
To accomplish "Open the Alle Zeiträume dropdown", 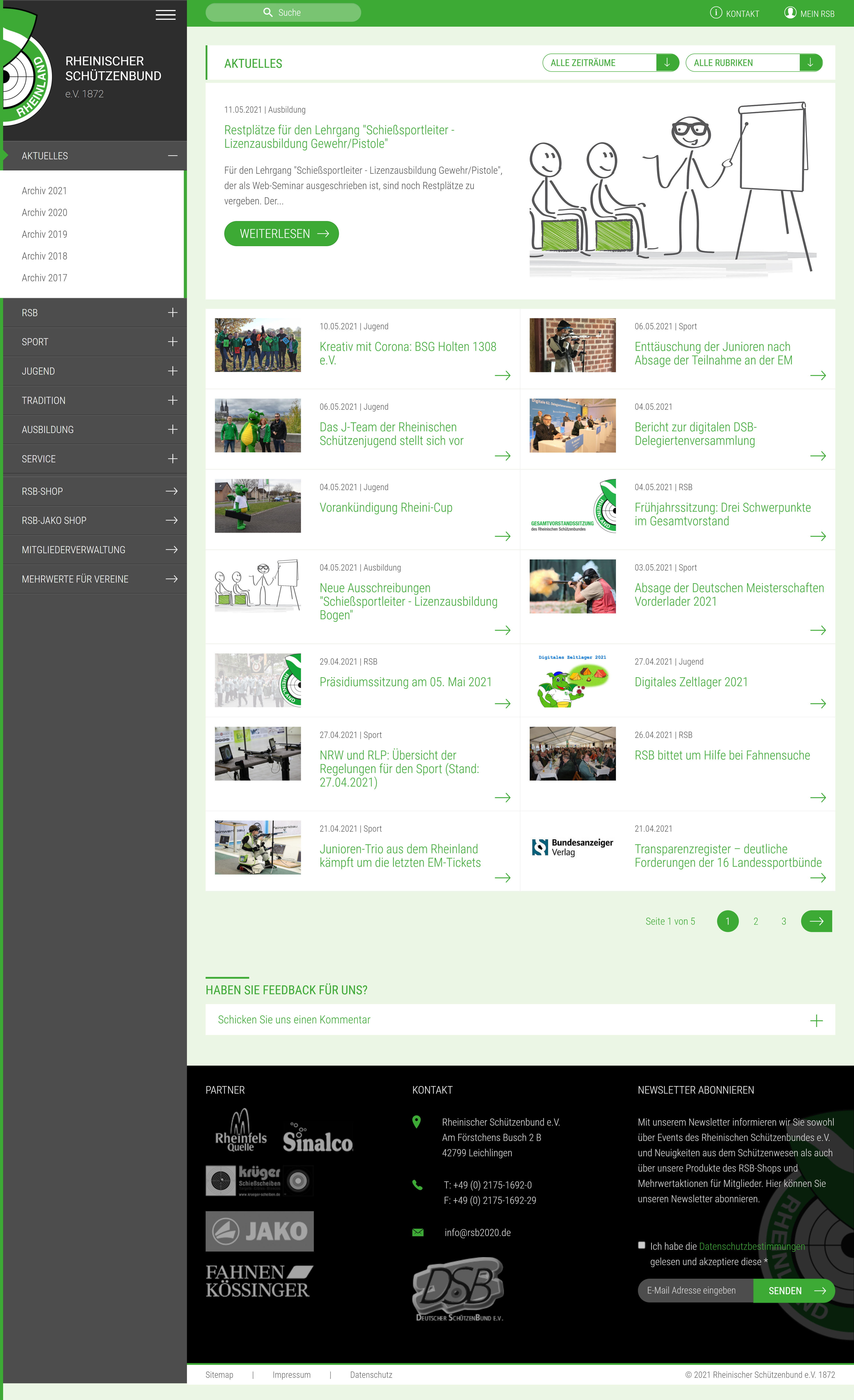I will pyautogui.click(x=611, y=62).
